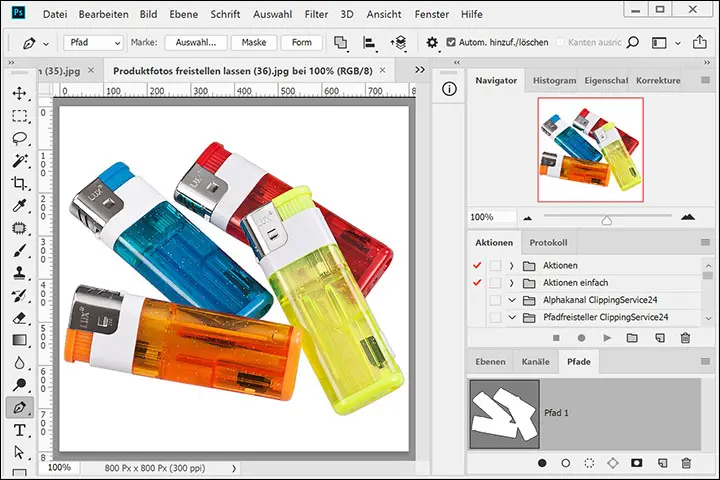
Task: Select the Move tool
Action: pyautogui.click(x=19, y=93)
